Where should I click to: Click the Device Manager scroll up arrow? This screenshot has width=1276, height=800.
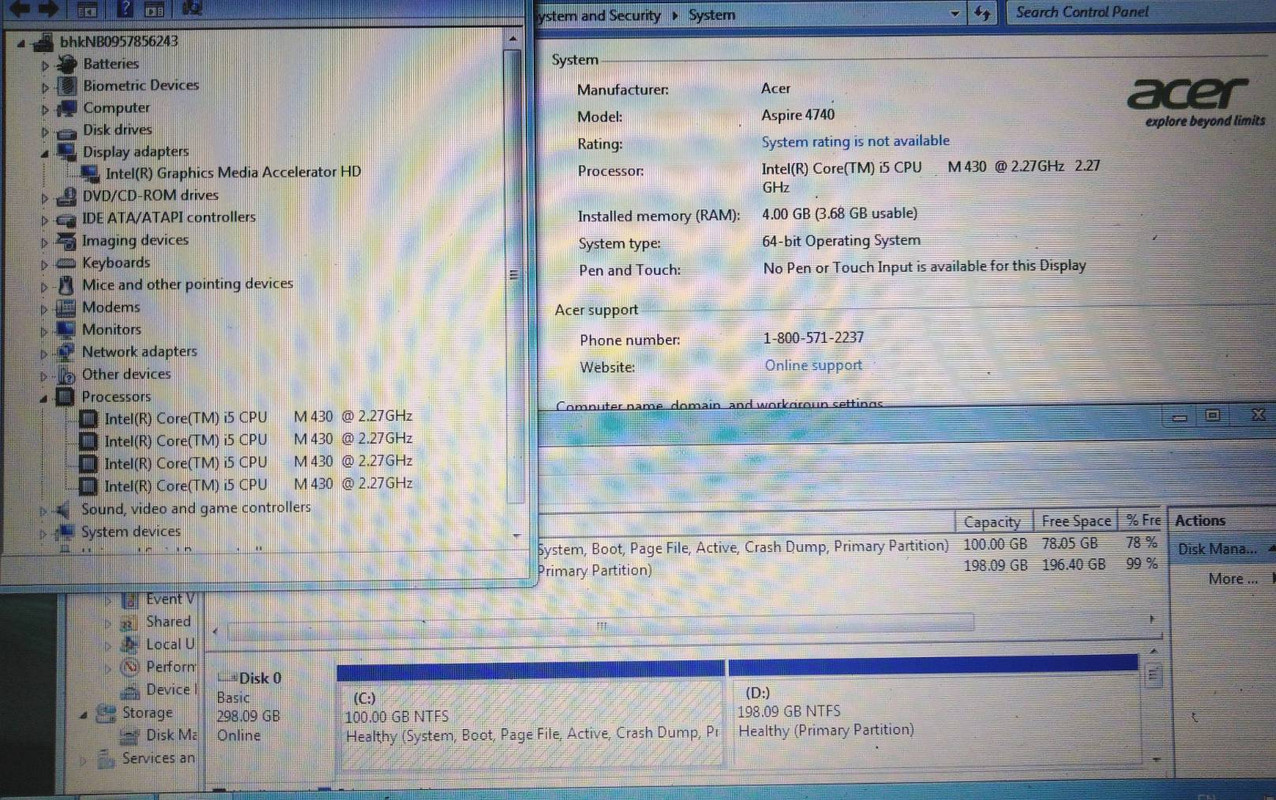(x=514, y=38)
